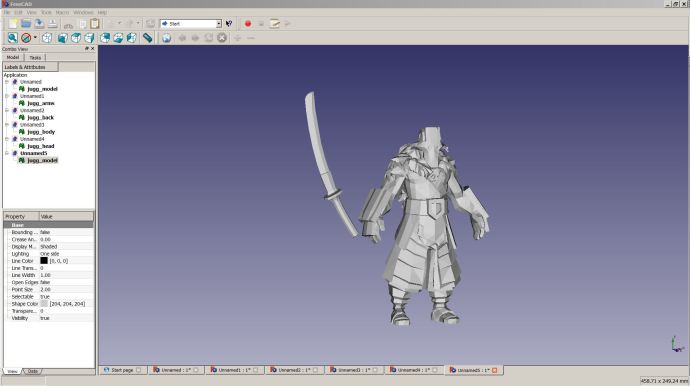
Task: Open the Edit menu
Action: pyautogui.click(x=18, y=12)
